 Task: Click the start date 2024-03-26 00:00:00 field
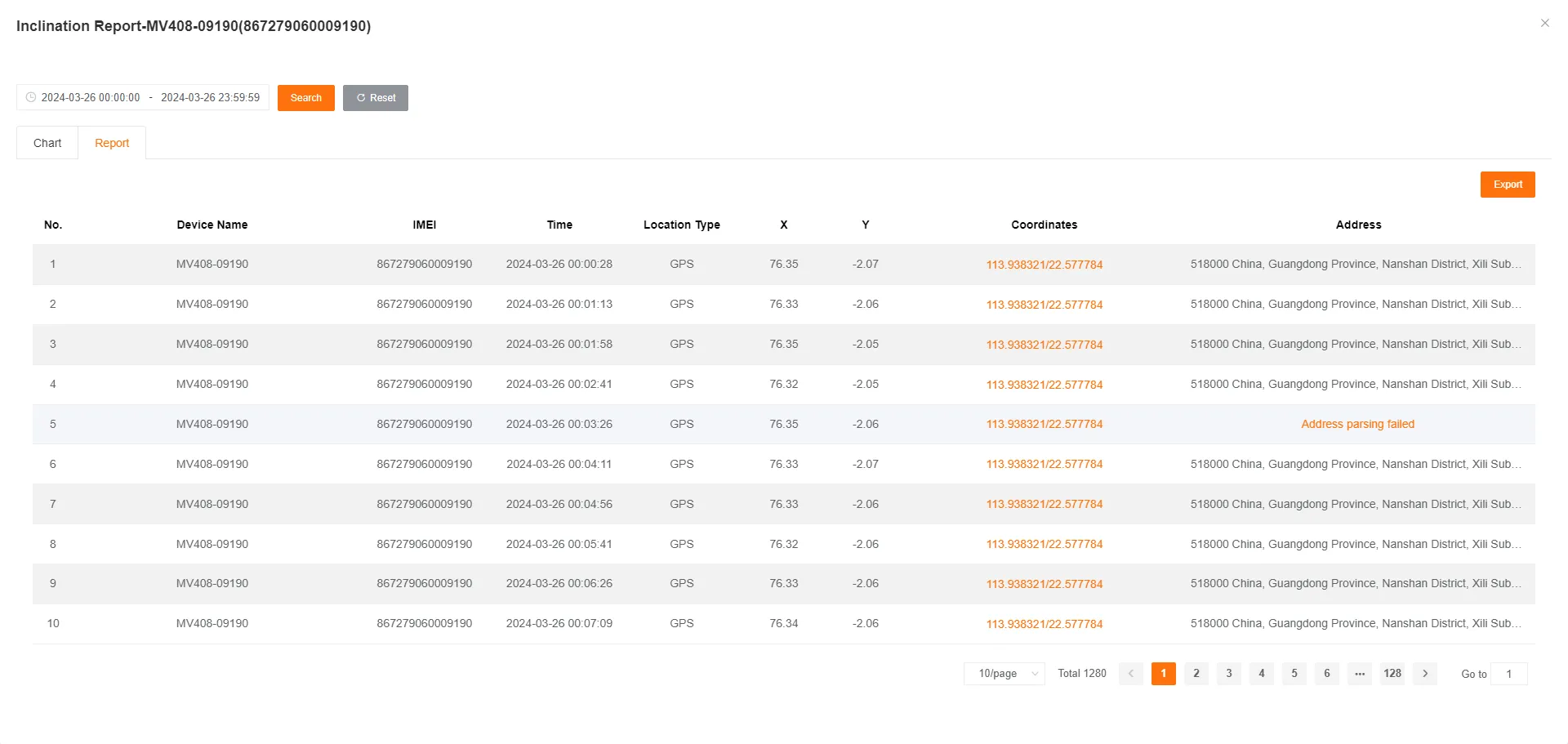(91, 97)
